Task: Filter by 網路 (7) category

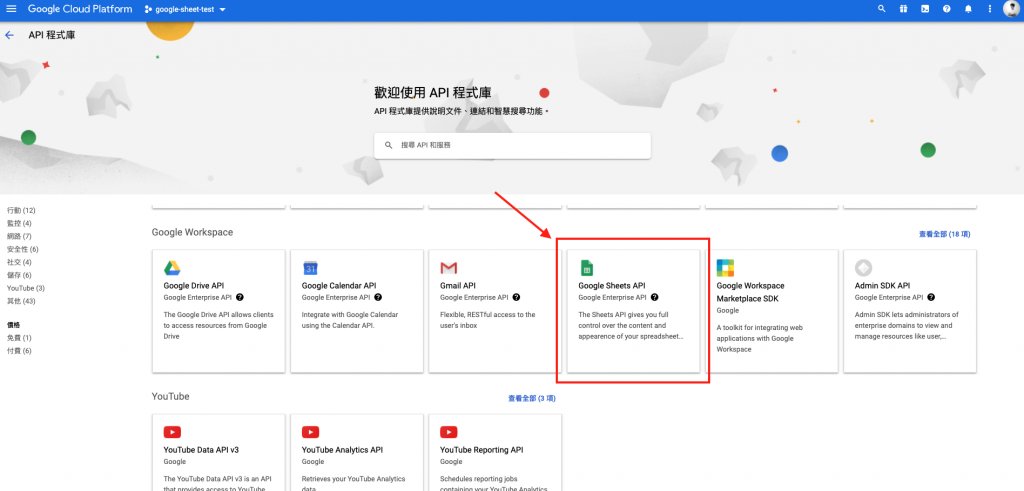Action: tap(19, 236)
